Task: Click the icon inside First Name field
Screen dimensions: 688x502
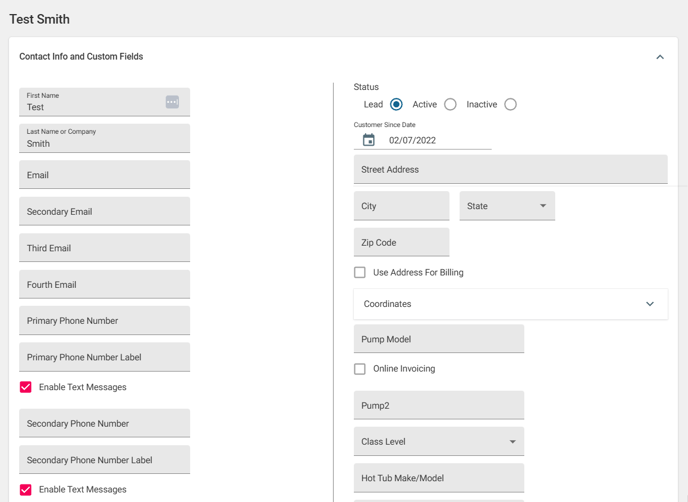Action: (172, 102)
